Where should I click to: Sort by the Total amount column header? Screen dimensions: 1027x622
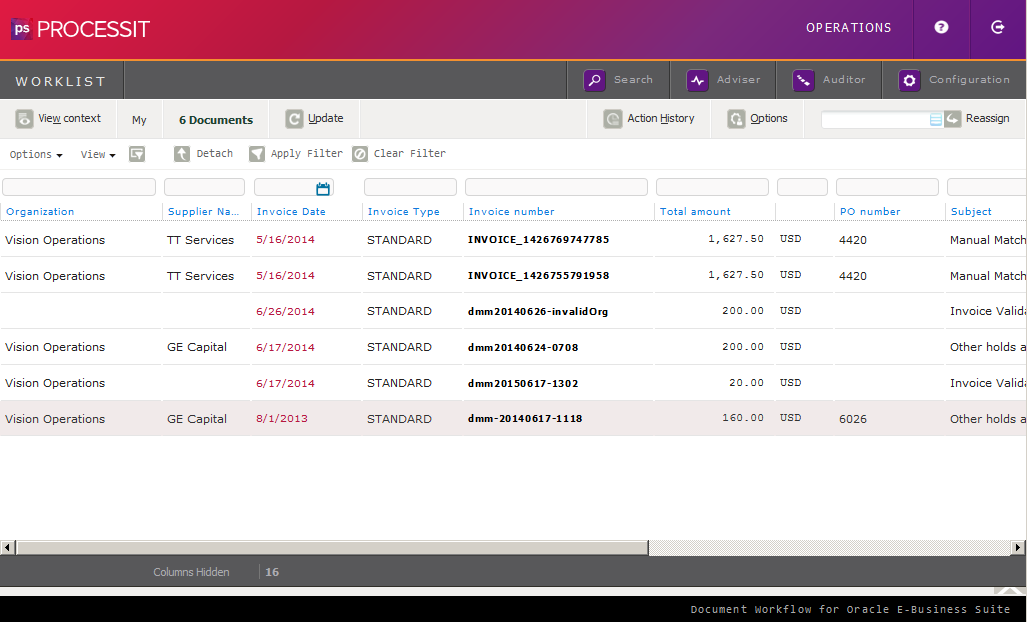tap(695, 212)
